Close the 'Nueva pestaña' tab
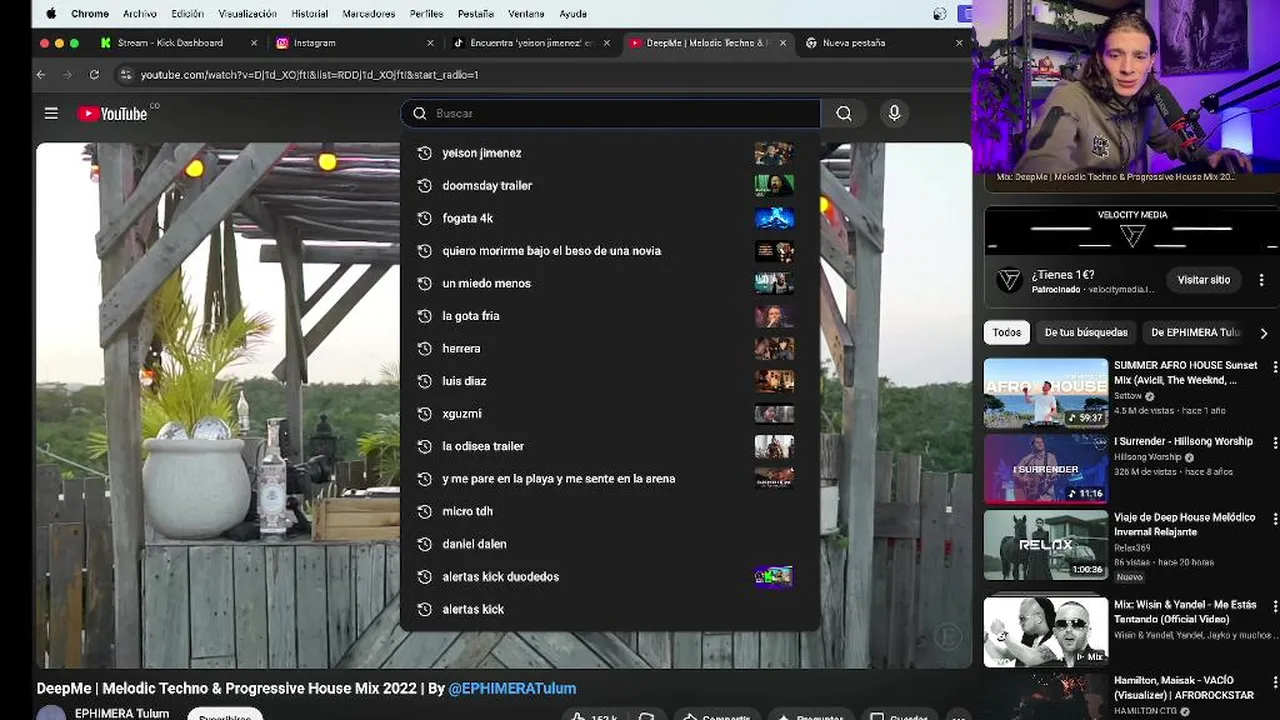Viewport: 1280px width, 720px height. point(959,43)
